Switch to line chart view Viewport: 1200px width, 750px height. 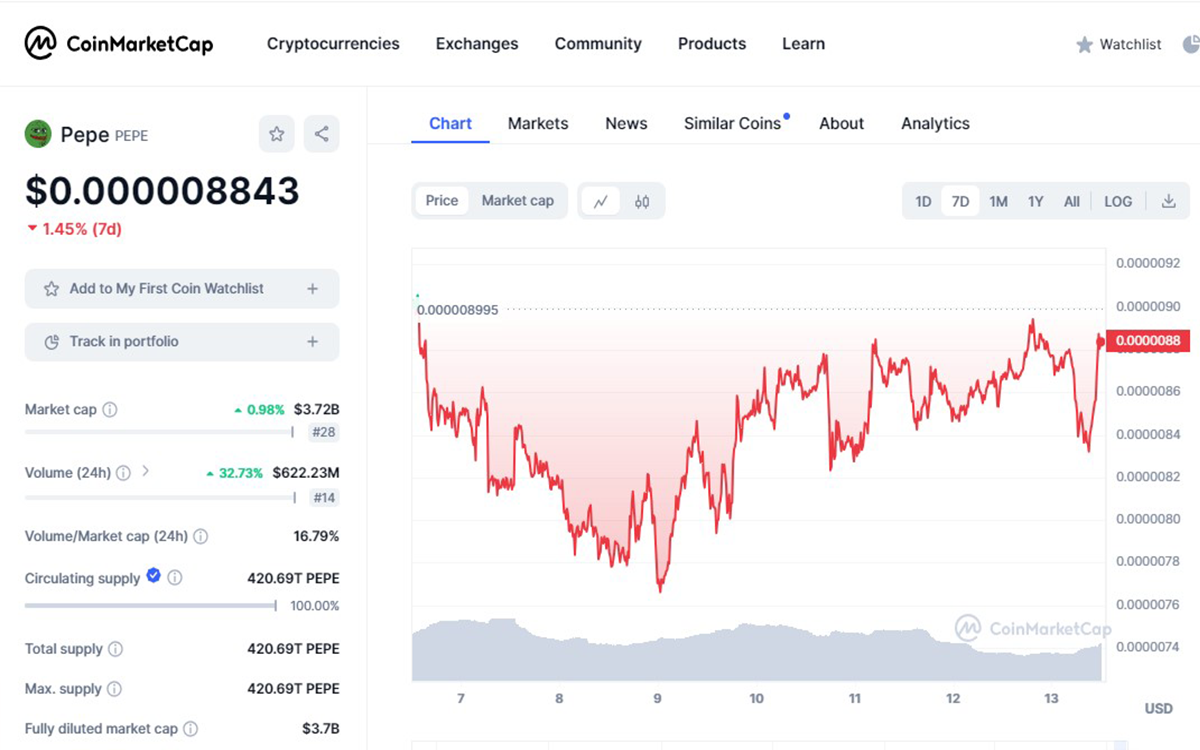[x=600, y=201]
